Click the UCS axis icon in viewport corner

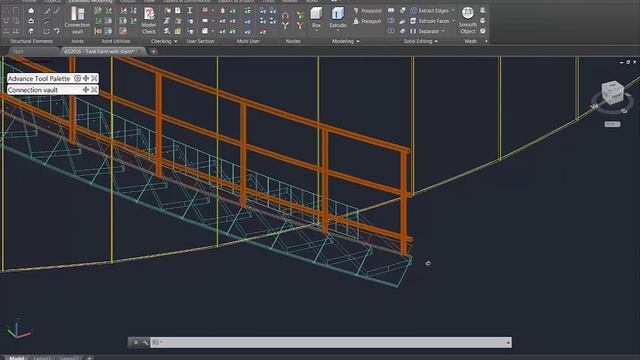click(x=18, y=329)
